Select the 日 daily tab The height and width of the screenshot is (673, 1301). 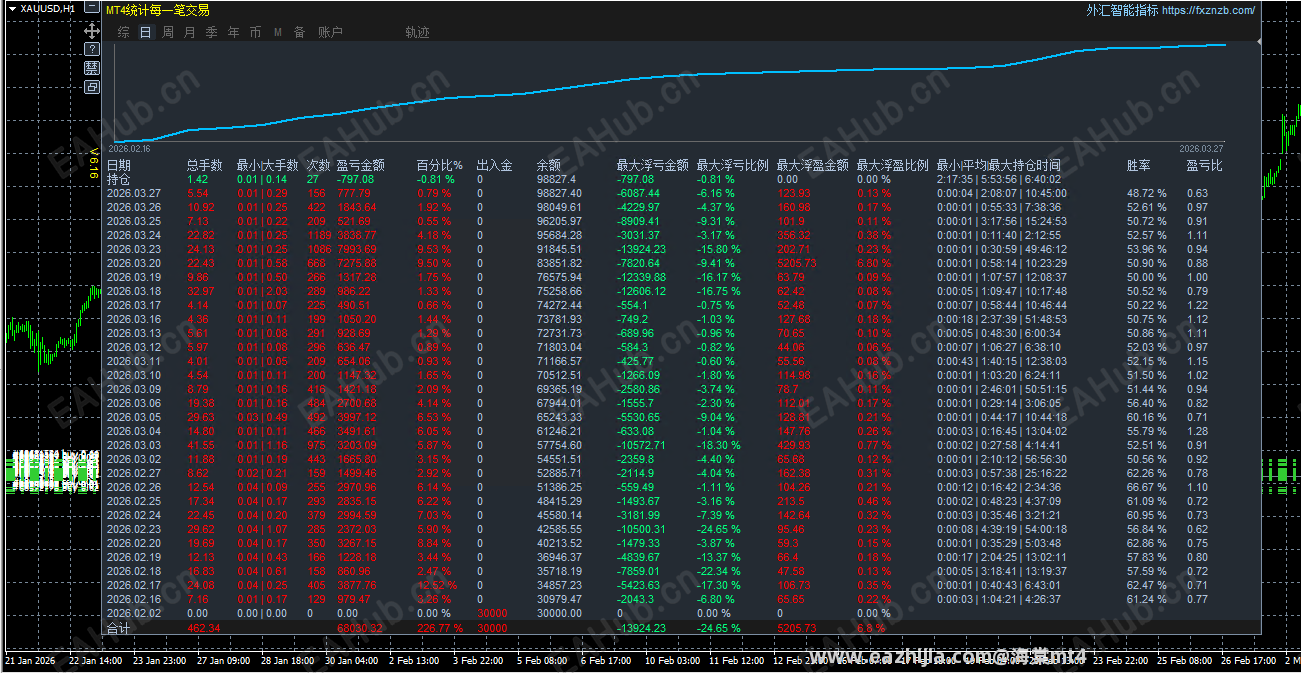click(146, 32)
